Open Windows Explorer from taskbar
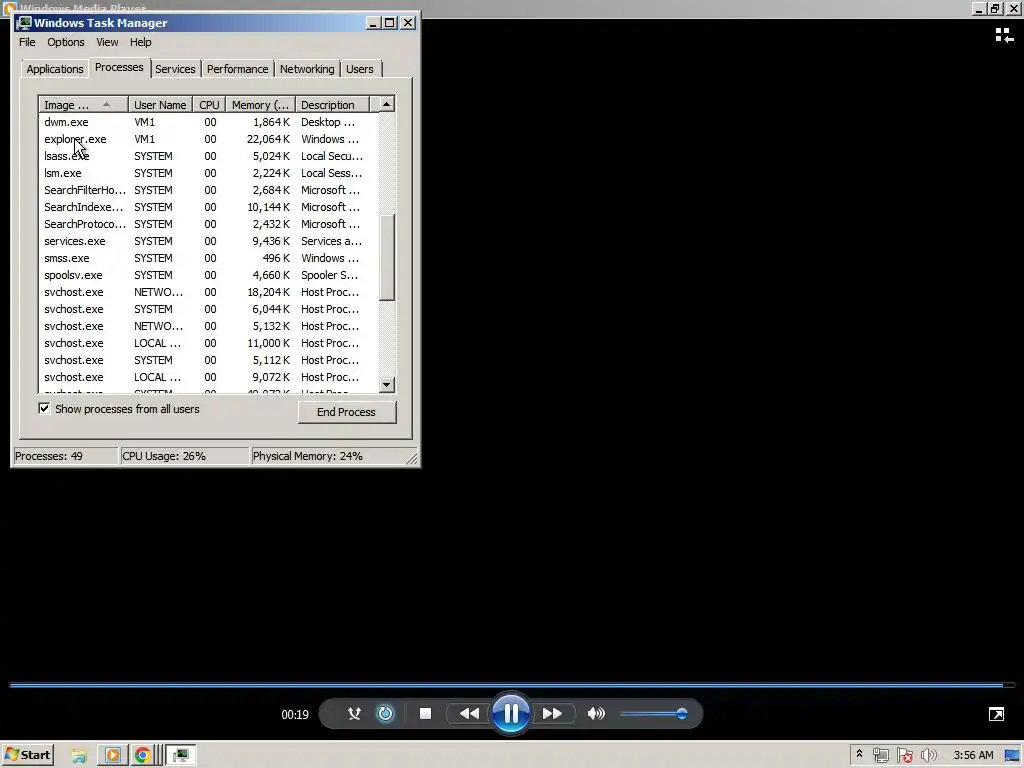The height and width of the screenshot is (768, 1024). 80,756
